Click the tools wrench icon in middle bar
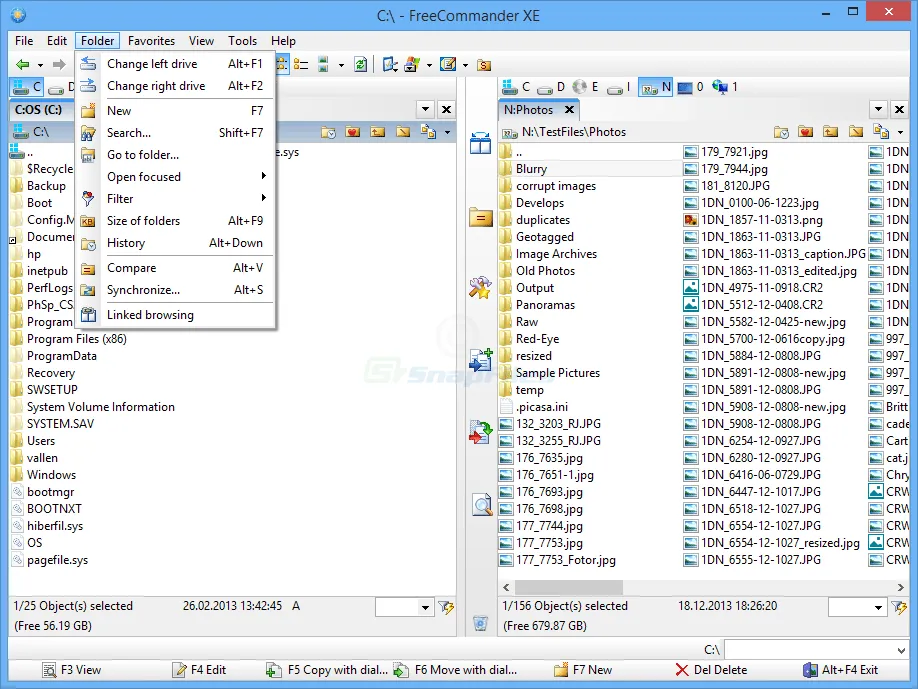Image resolution: width=918 pixels, height=689 pixels. [480, 287]
